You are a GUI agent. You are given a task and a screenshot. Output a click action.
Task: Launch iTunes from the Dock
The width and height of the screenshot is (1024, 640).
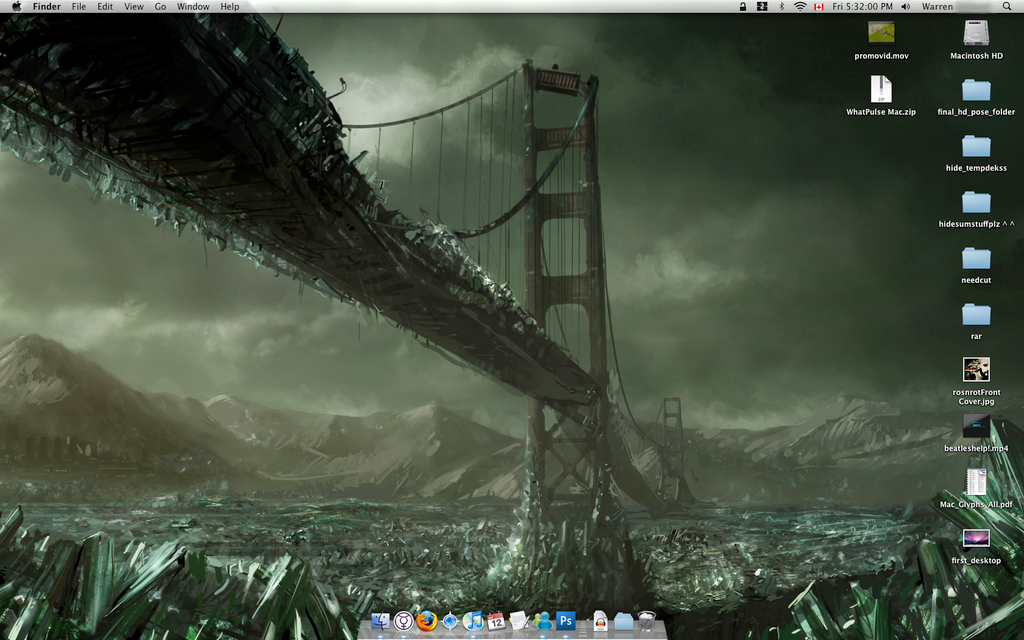coord(473,620)
